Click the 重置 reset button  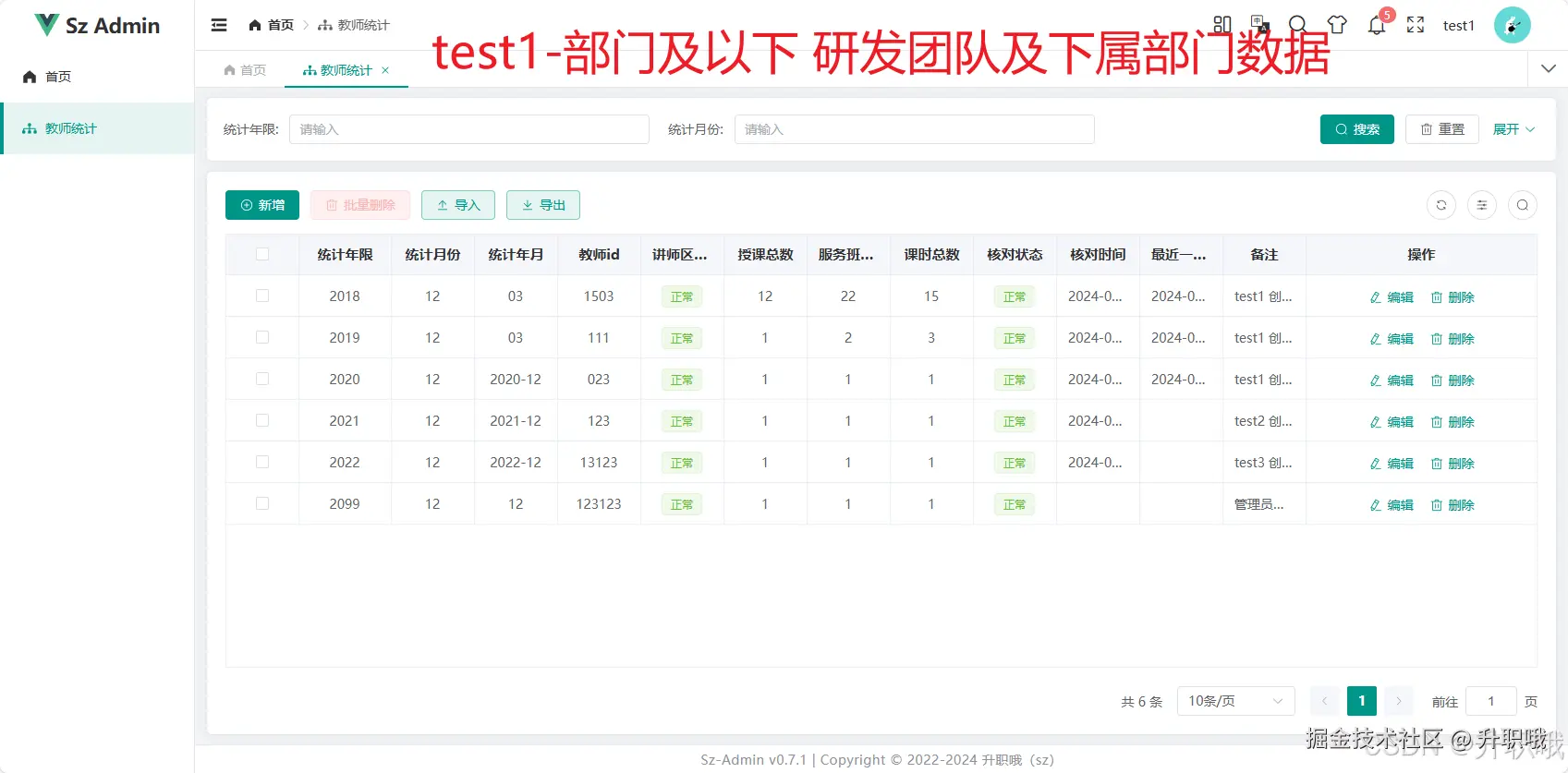tap(1442, 129)
